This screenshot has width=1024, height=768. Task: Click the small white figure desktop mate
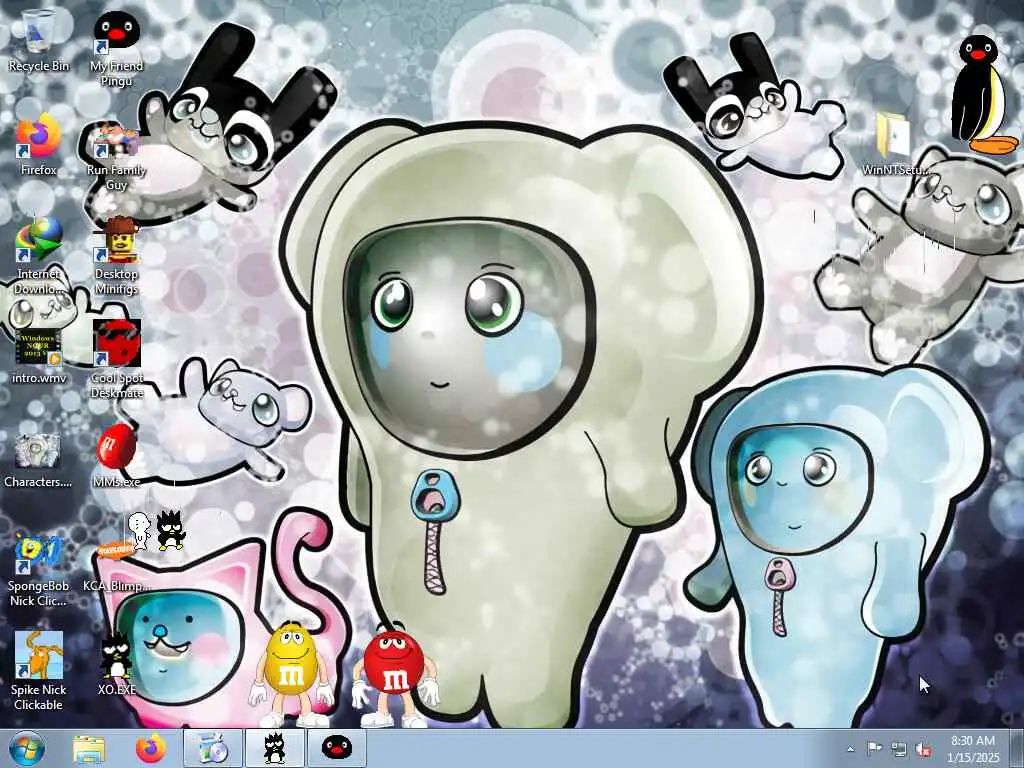pos(139,530)
